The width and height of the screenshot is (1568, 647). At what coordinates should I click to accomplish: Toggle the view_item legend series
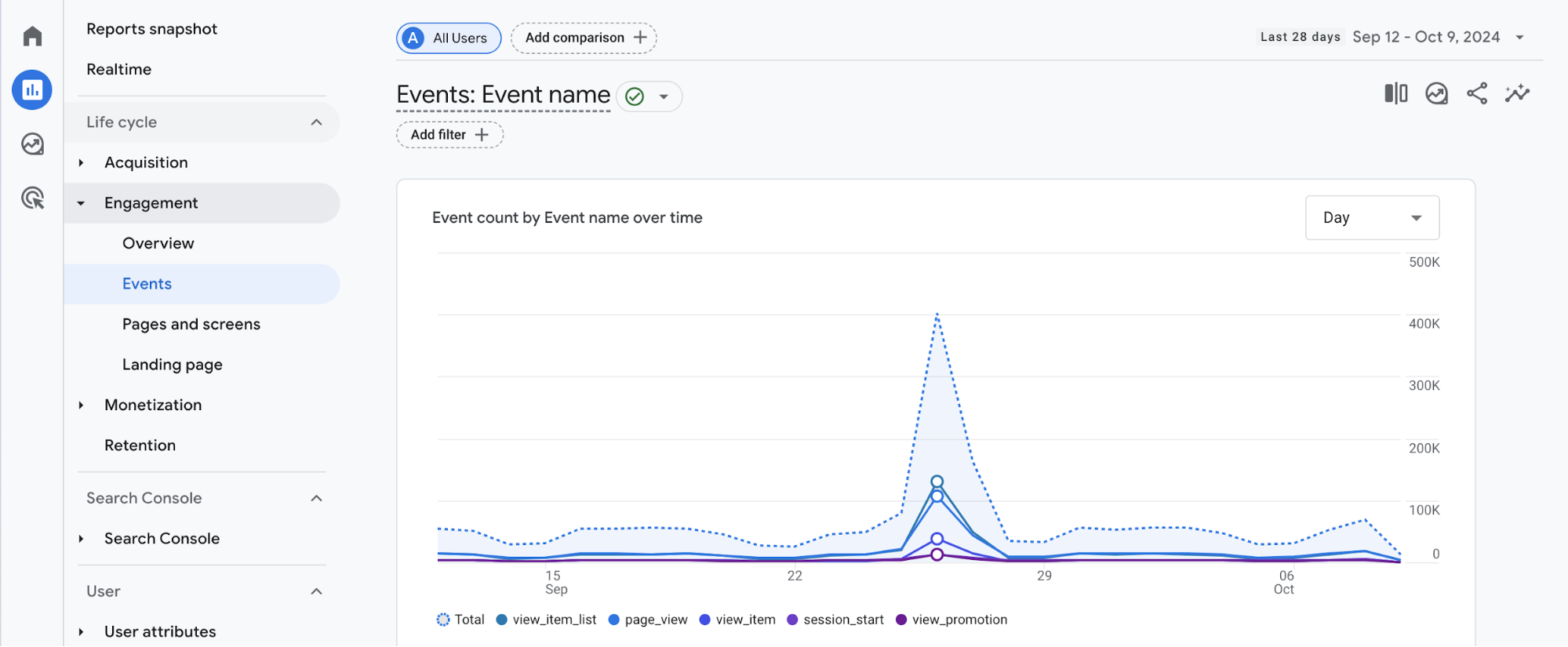[737, 620]
